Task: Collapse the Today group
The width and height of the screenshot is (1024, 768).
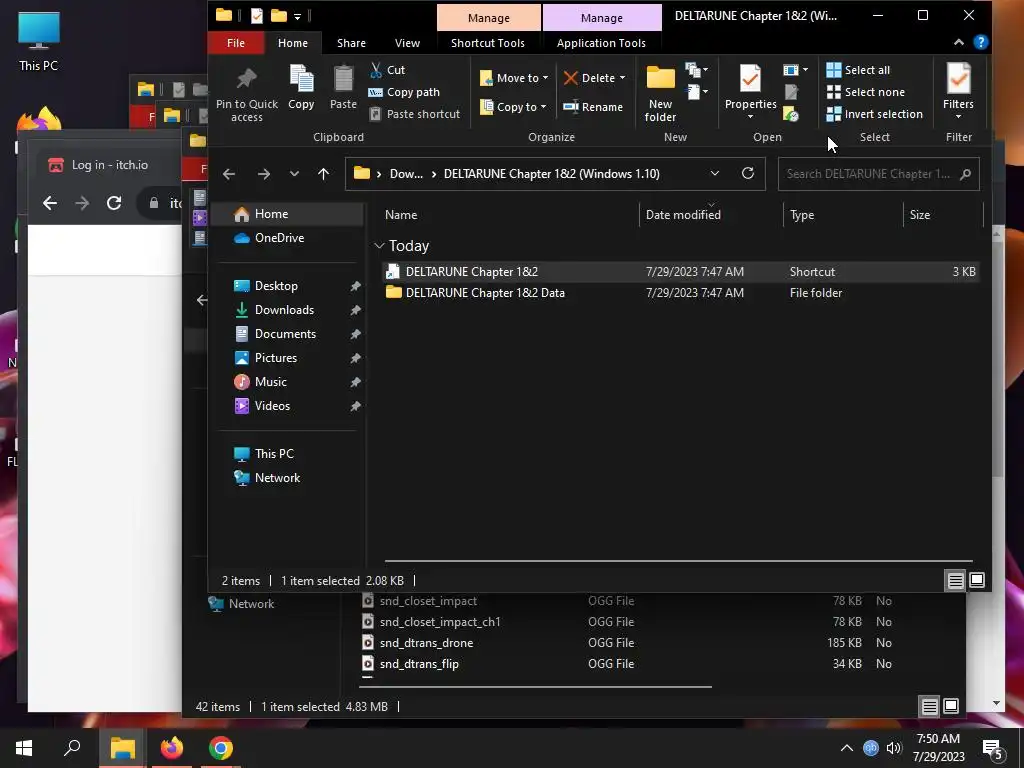Action: coord(379,246)
